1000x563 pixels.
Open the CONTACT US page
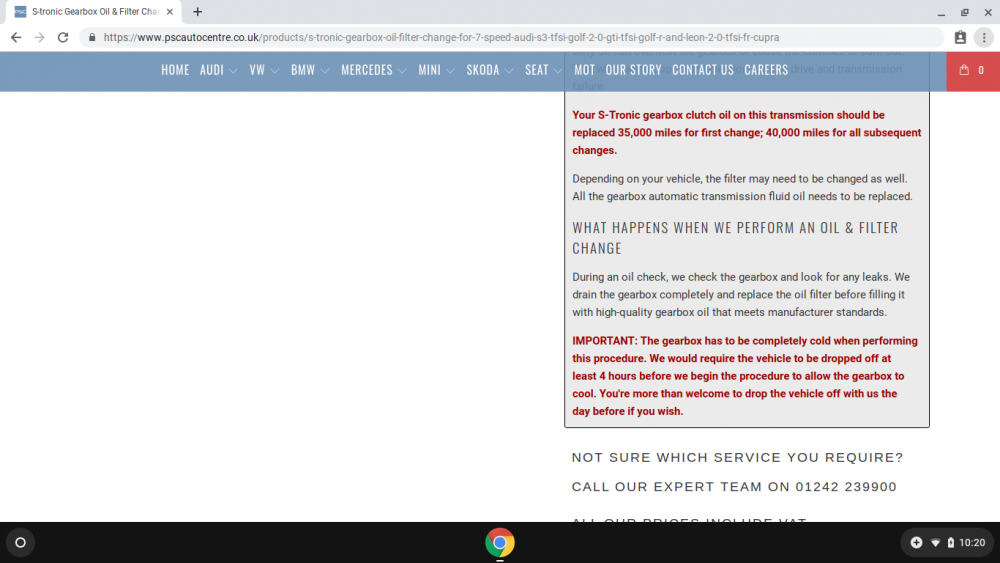tap(703, 69)
